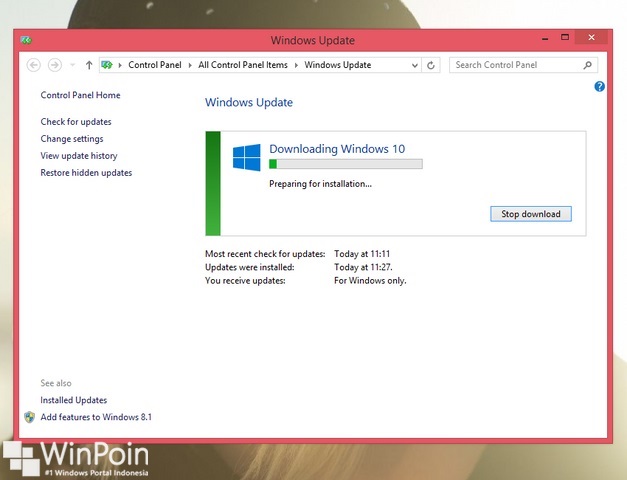The height and width of the screenshot is (480, 627).
Task: Click the search magnifier icon
Action: click(x=587, y=65)
